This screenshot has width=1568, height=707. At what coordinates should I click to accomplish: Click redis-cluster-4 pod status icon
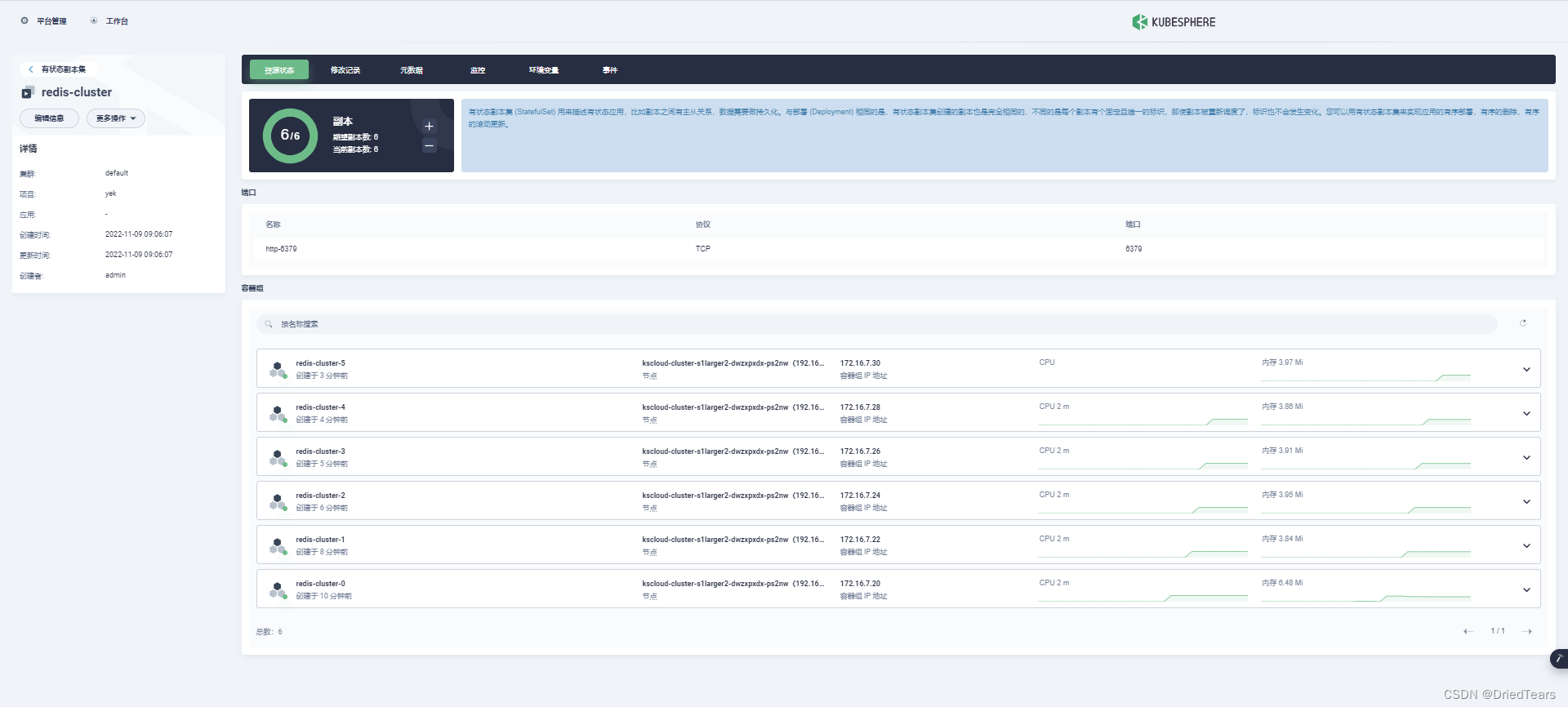click(278, 414)
